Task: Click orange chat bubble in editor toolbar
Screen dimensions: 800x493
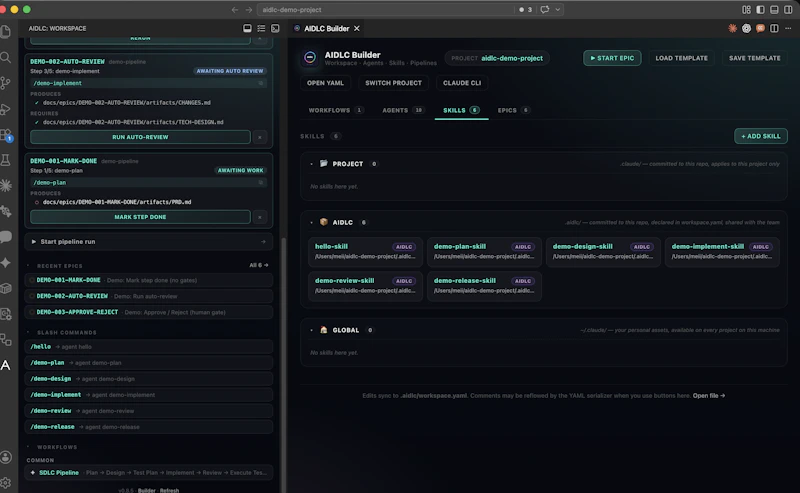Action: [x=760, y=29]
